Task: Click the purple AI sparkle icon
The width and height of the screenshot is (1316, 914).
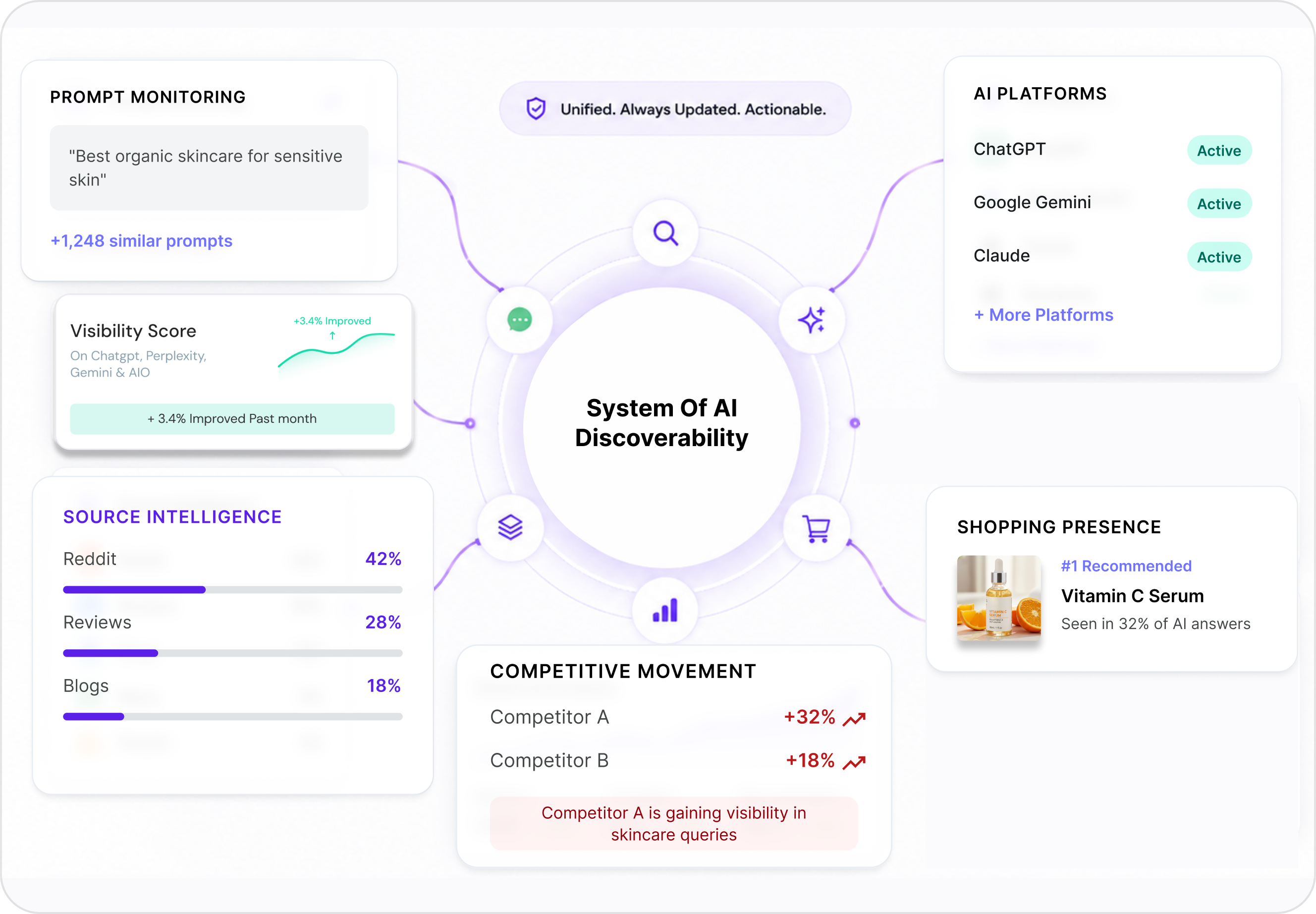Action: [812, 320]
